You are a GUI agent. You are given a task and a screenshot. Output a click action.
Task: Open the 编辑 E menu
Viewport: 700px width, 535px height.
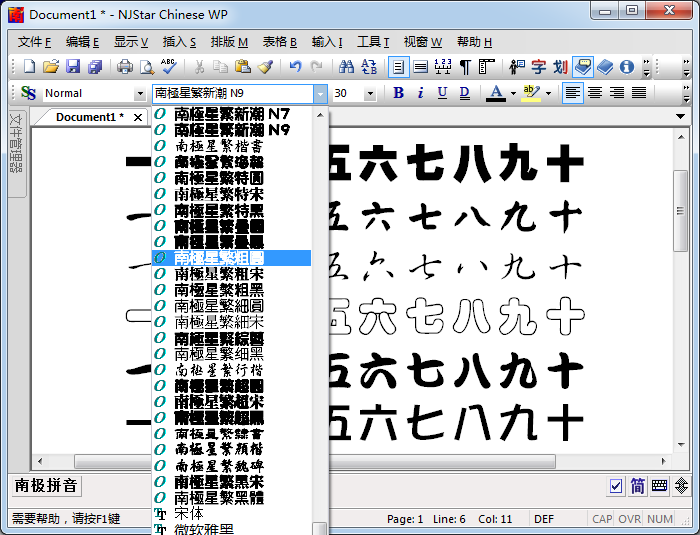[82, 42]
